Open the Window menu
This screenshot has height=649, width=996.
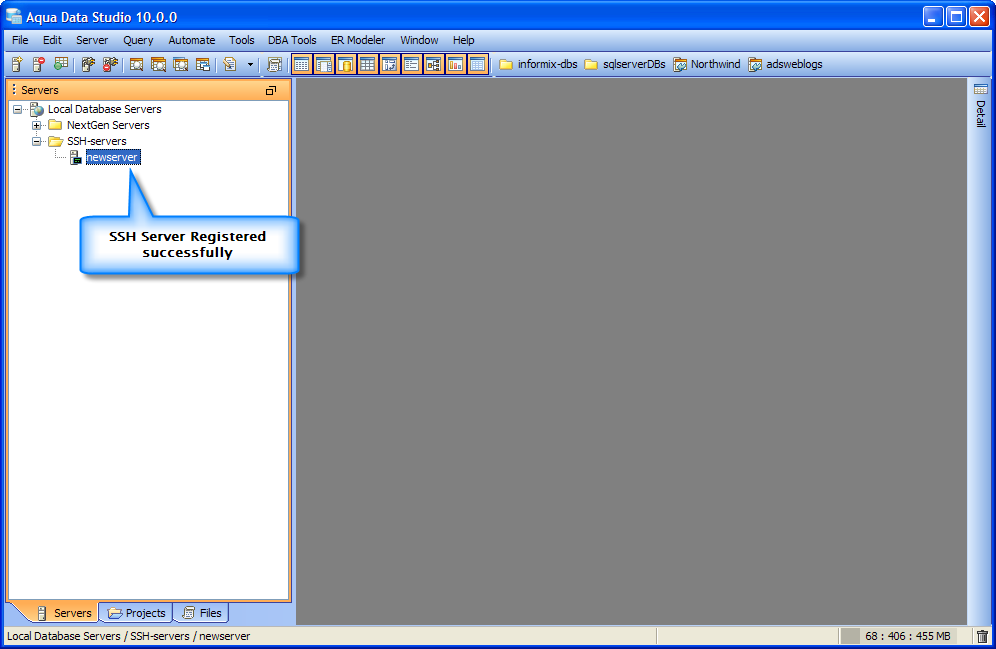pyautogui.click(x=419, y=40)
